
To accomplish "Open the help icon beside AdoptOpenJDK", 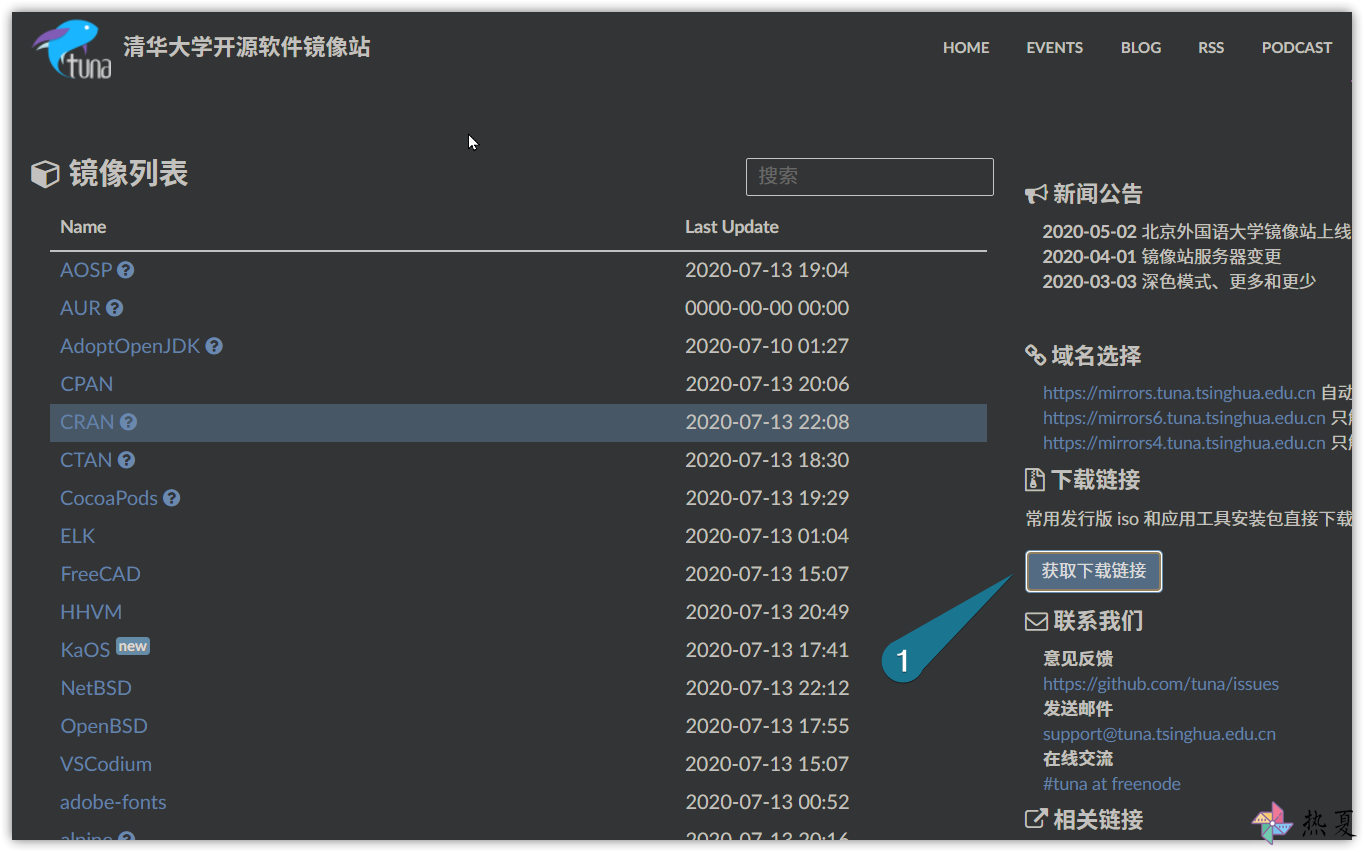I will pyautogui.click(x=214, y=346).
